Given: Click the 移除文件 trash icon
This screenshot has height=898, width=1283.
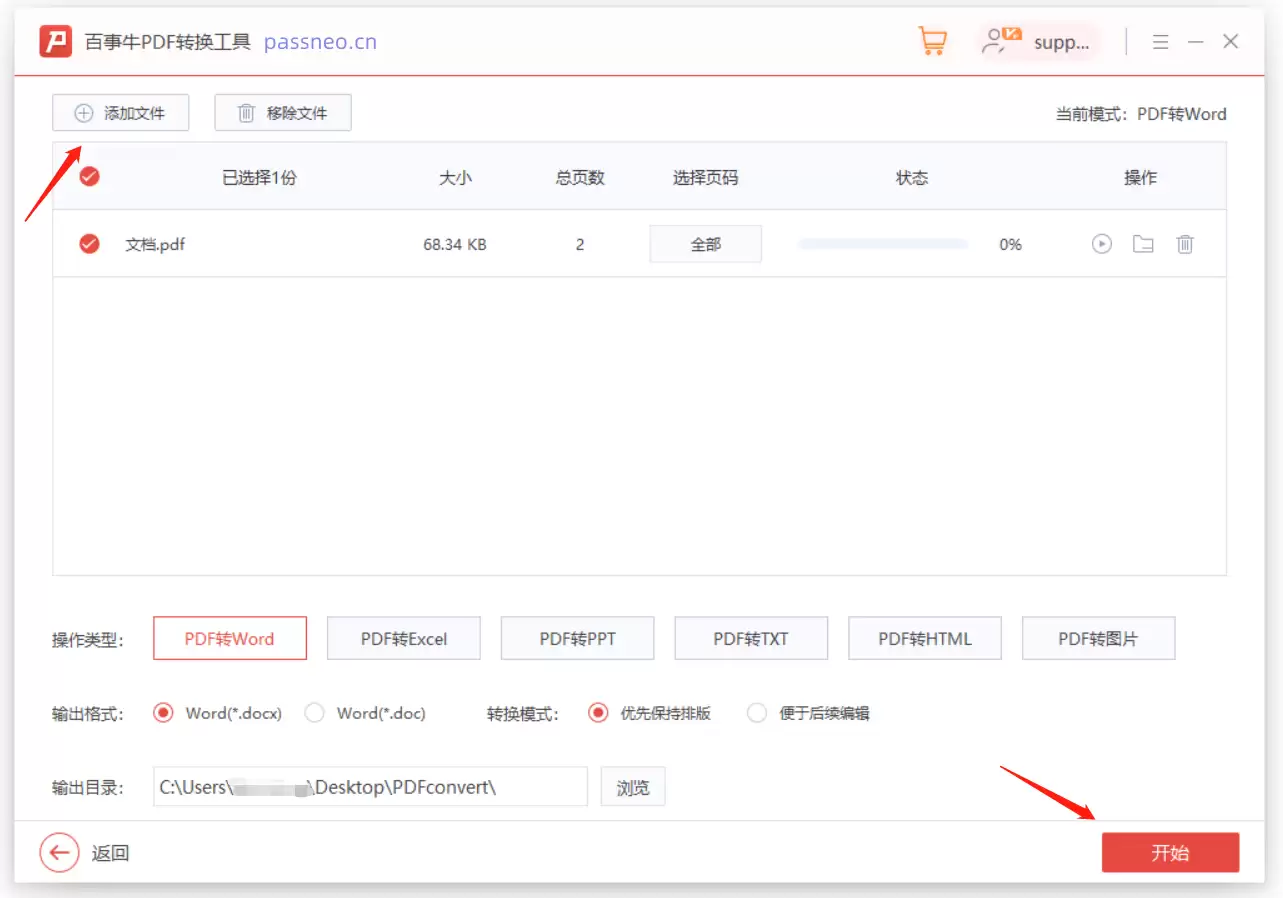Looking at the screenshot, I should coord(245,112).
